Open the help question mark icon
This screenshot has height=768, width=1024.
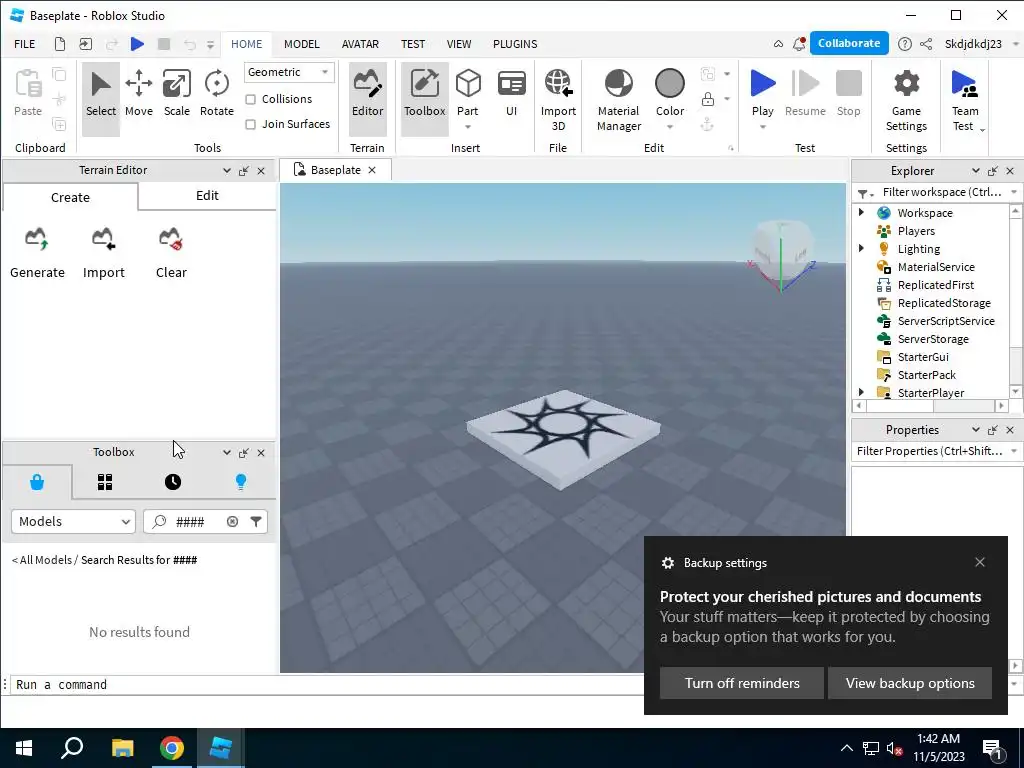click(904, 44)
